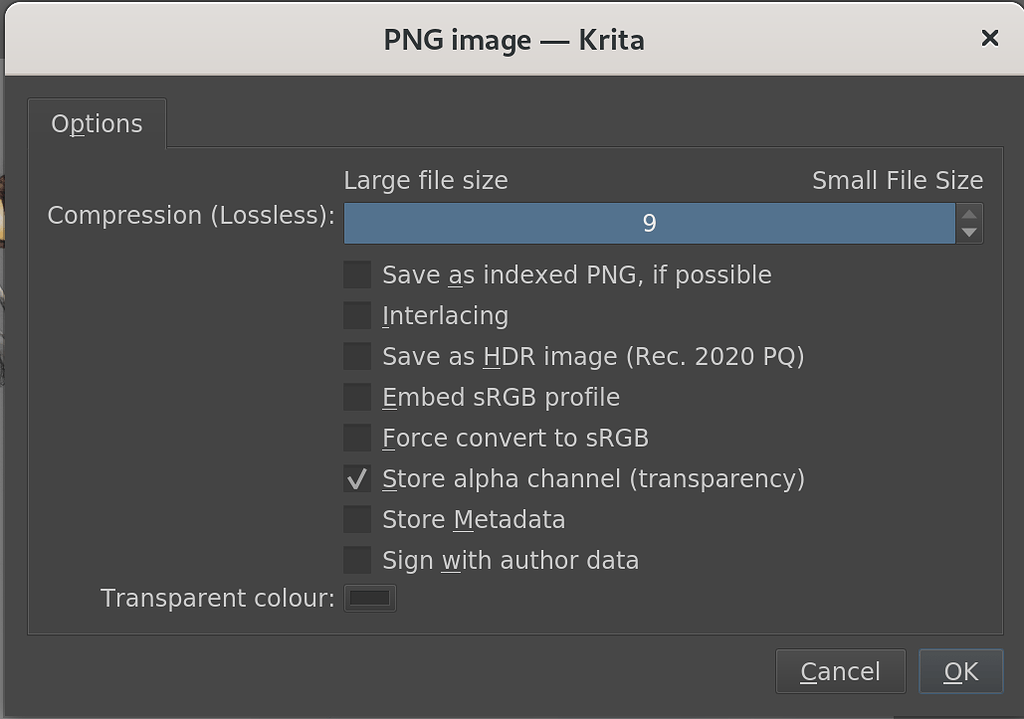Image resolution: width=1024 pixels, height=719 pixels.
Task: Enable Embed sRGB profile
Action: tap(357, 397)
